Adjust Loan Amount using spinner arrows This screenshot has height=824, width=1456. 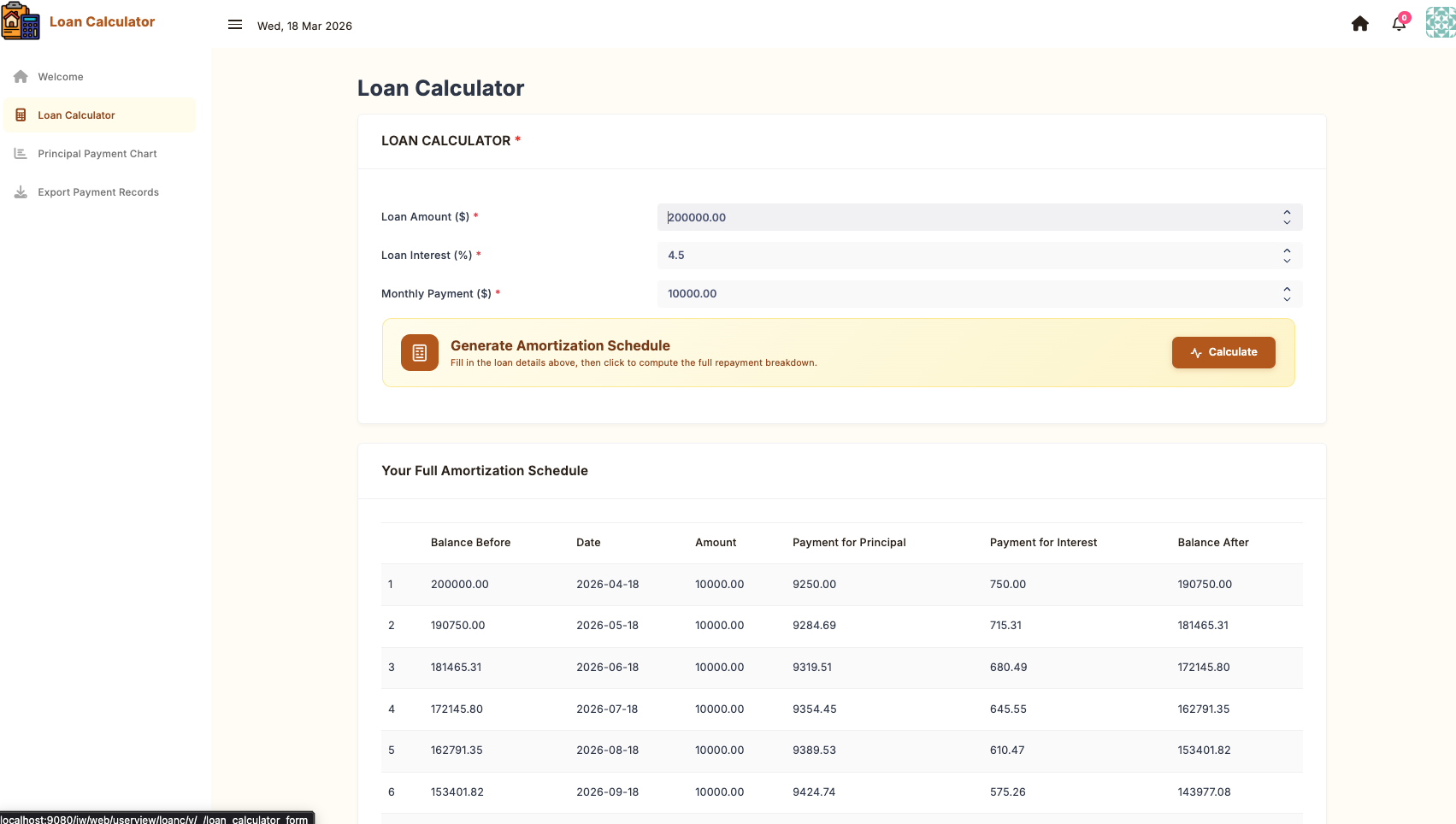[x=1287, y=217]
